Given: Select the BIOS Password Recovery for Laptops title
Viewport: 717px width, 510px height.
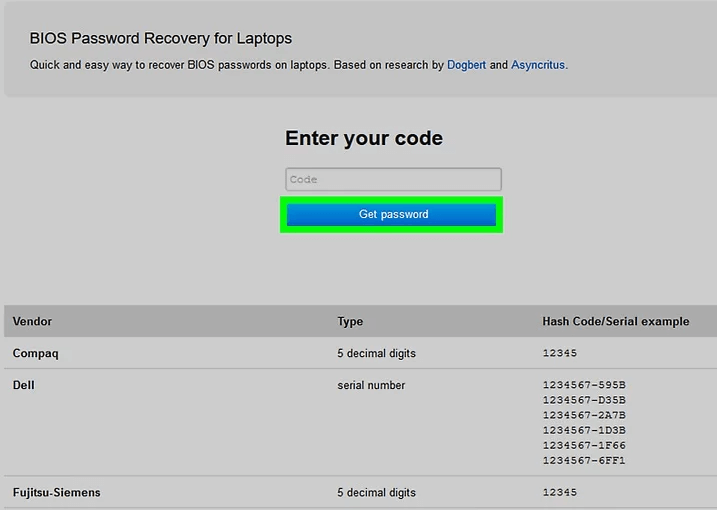Looking at the screenshot, I should [161, 38].
